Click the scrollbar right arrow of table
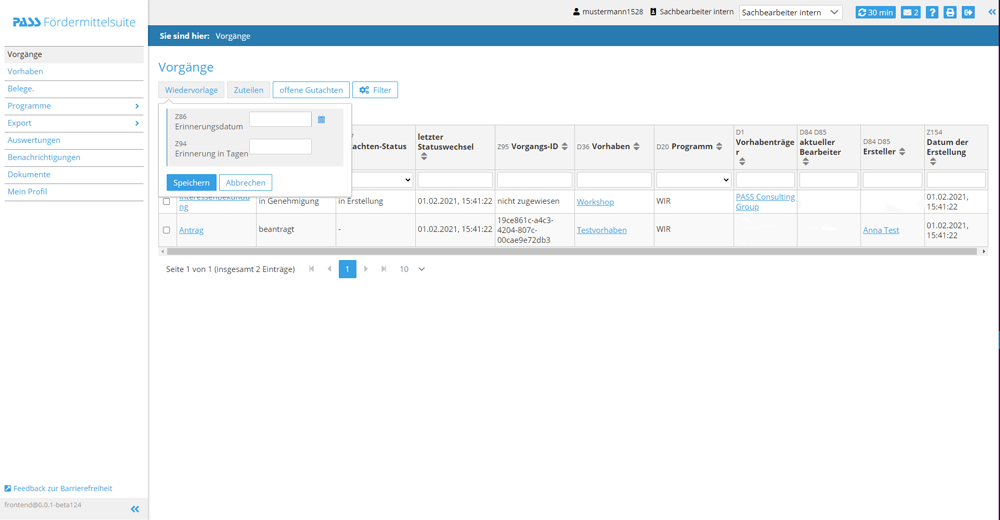The width and height of the screenshot is (1000, 520). [x=983, y=251]
